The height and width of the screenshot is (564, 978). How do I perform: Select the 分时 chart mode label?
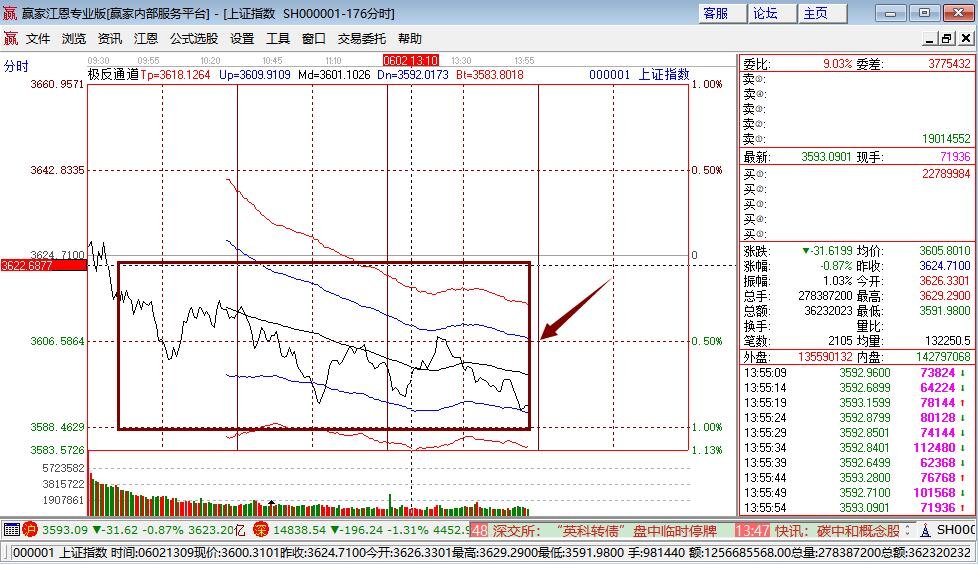click(x=16, y=66)
